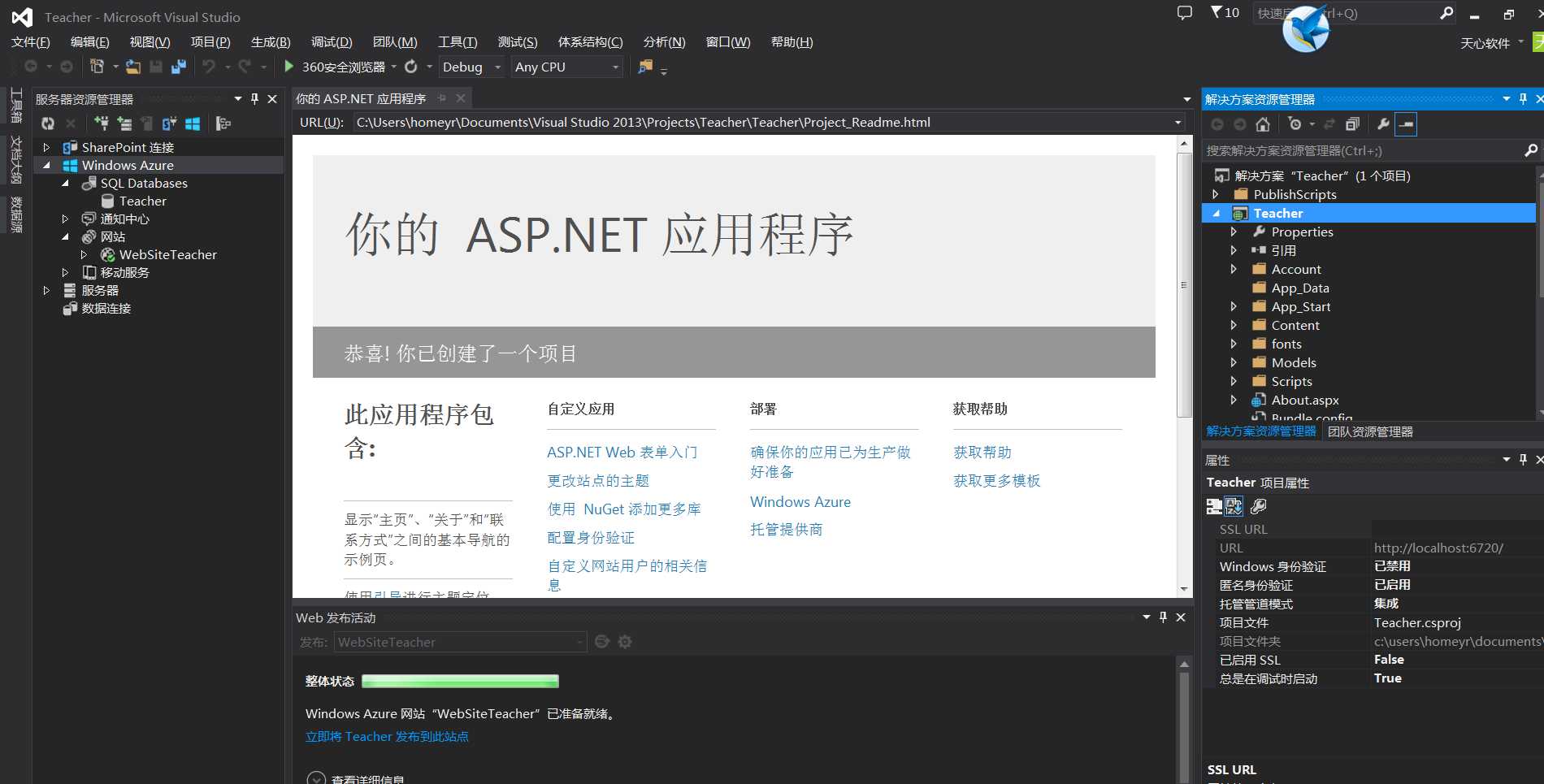Open the URL address dropdown arrow

(x=1178, y=123)
